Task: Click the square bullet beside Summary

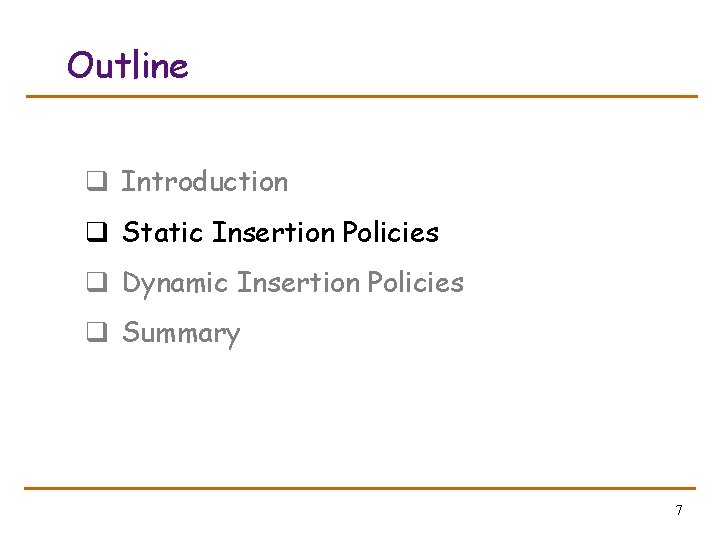Action: 95,335
